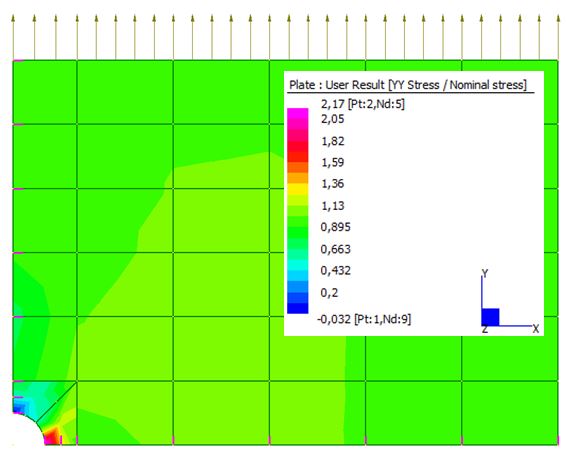The image size is (566, 451).
Task: Click the magenta swatch at legend top
Action: (297, 114)
